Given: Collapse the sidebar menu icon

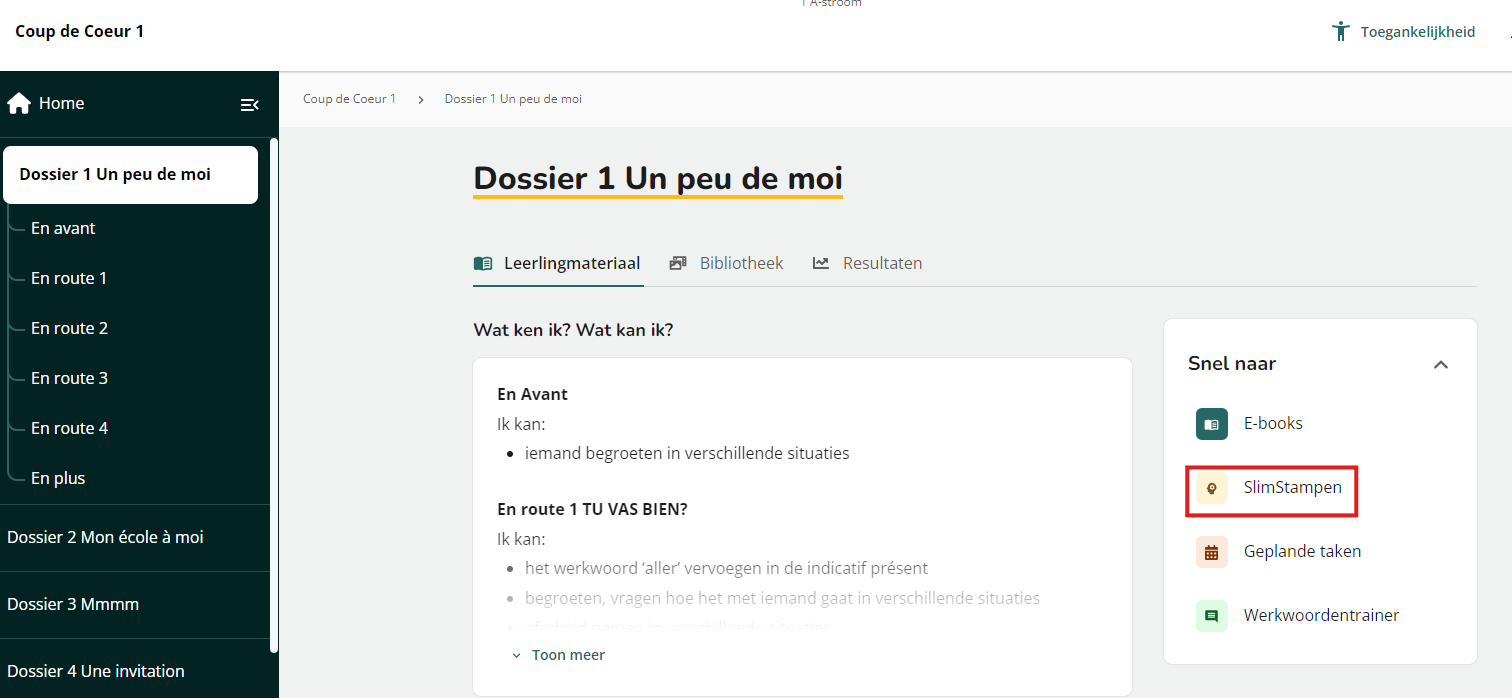Looking at the screenshot, I should point(250,104).
